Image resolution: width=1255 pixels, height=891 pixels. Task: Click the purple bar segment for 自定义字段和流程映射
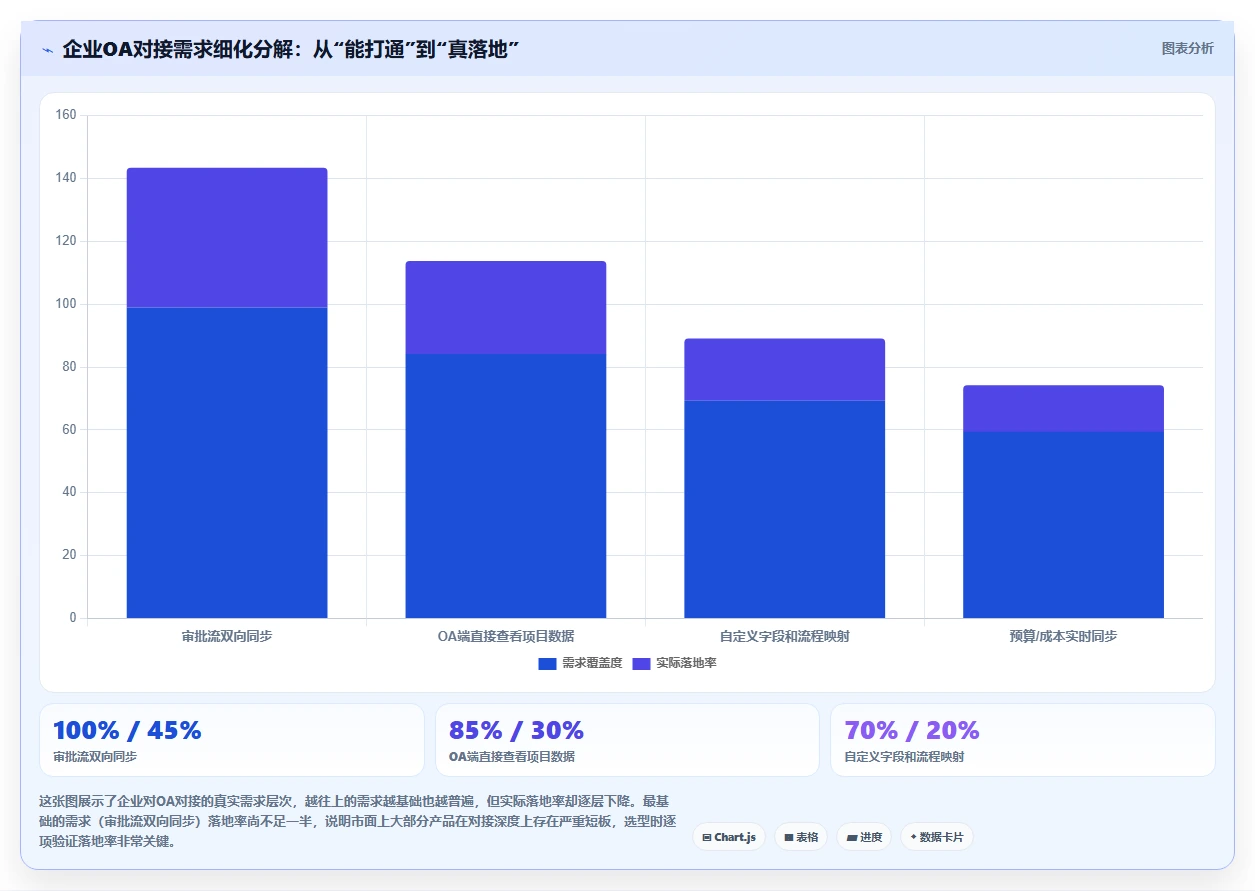click(785, 370)
